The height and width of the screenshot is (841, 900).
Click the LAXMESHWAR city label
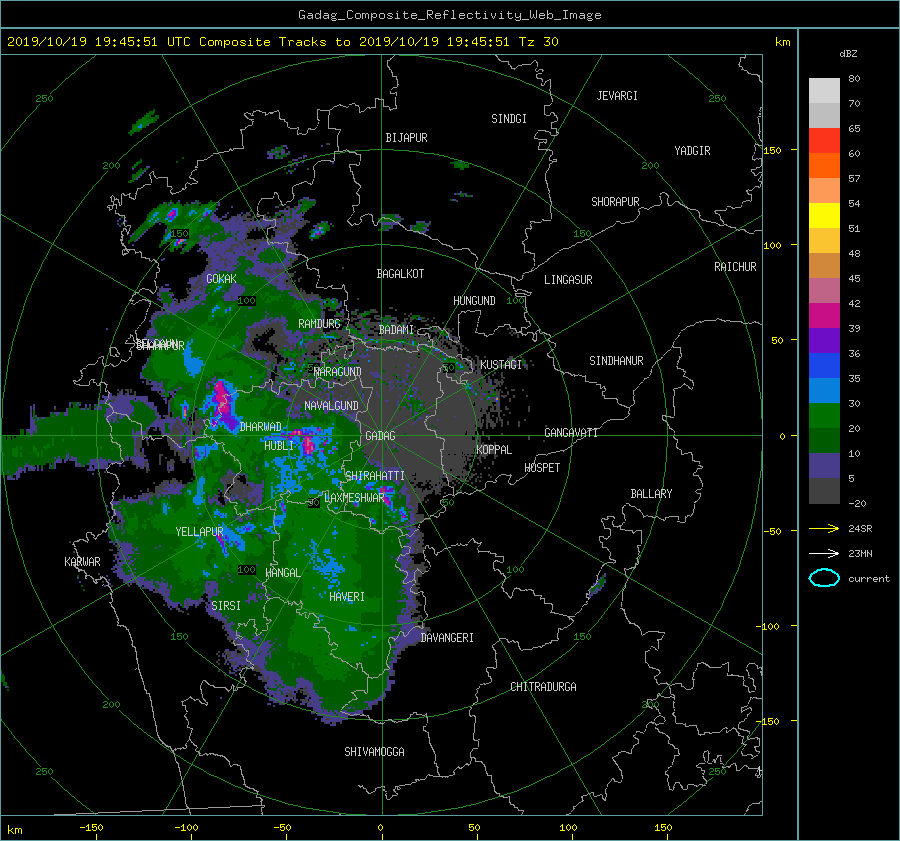click(x=354, y=498)
